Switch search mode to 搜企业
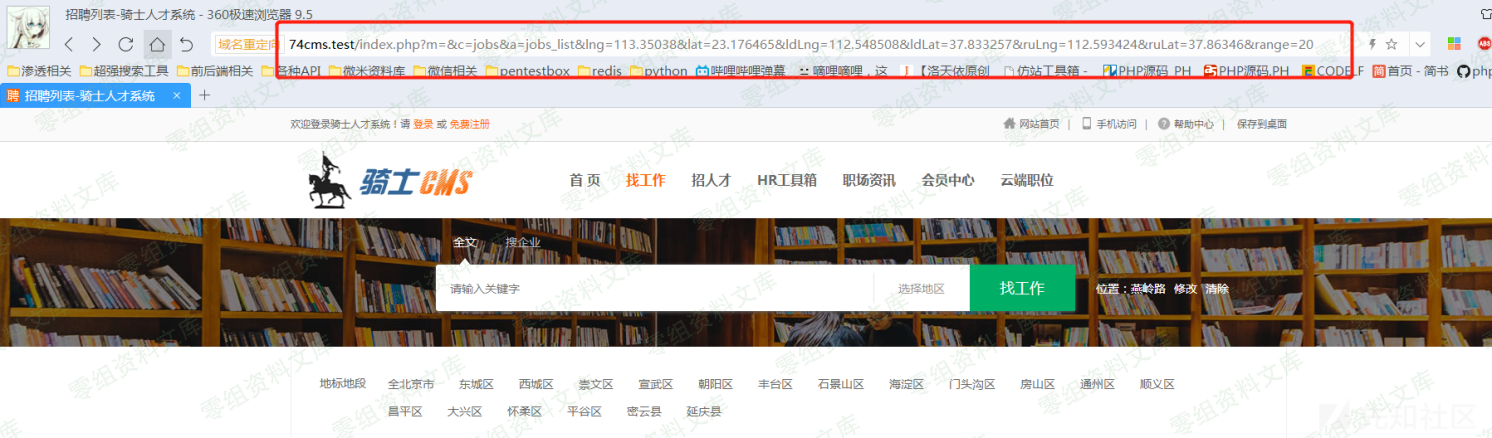 pyautogui.click(x=522, y=243)
